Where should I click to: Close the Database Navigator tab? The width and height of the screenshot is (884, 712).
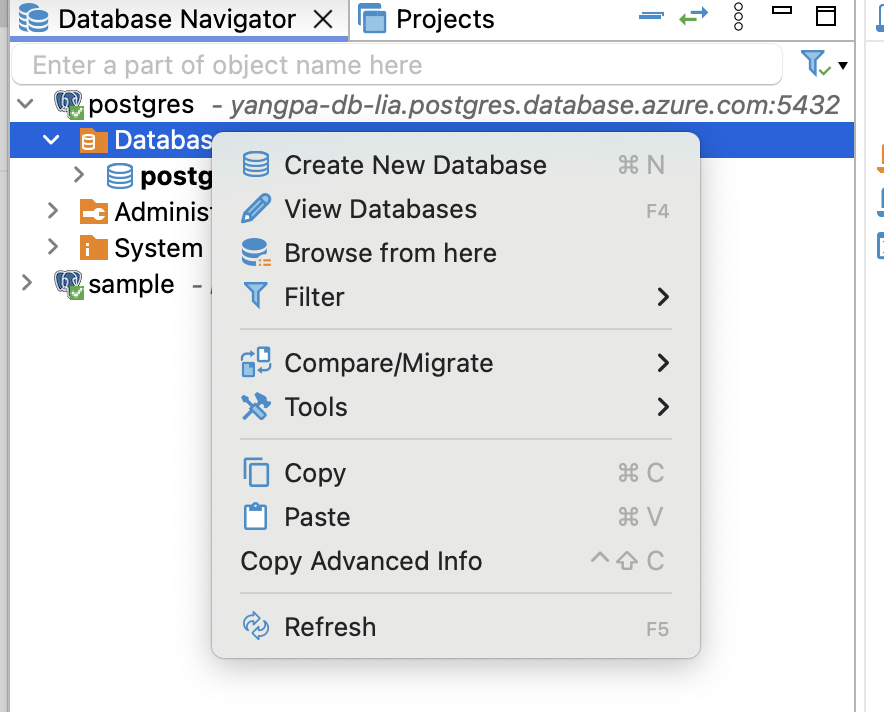[x=323, y=20]
